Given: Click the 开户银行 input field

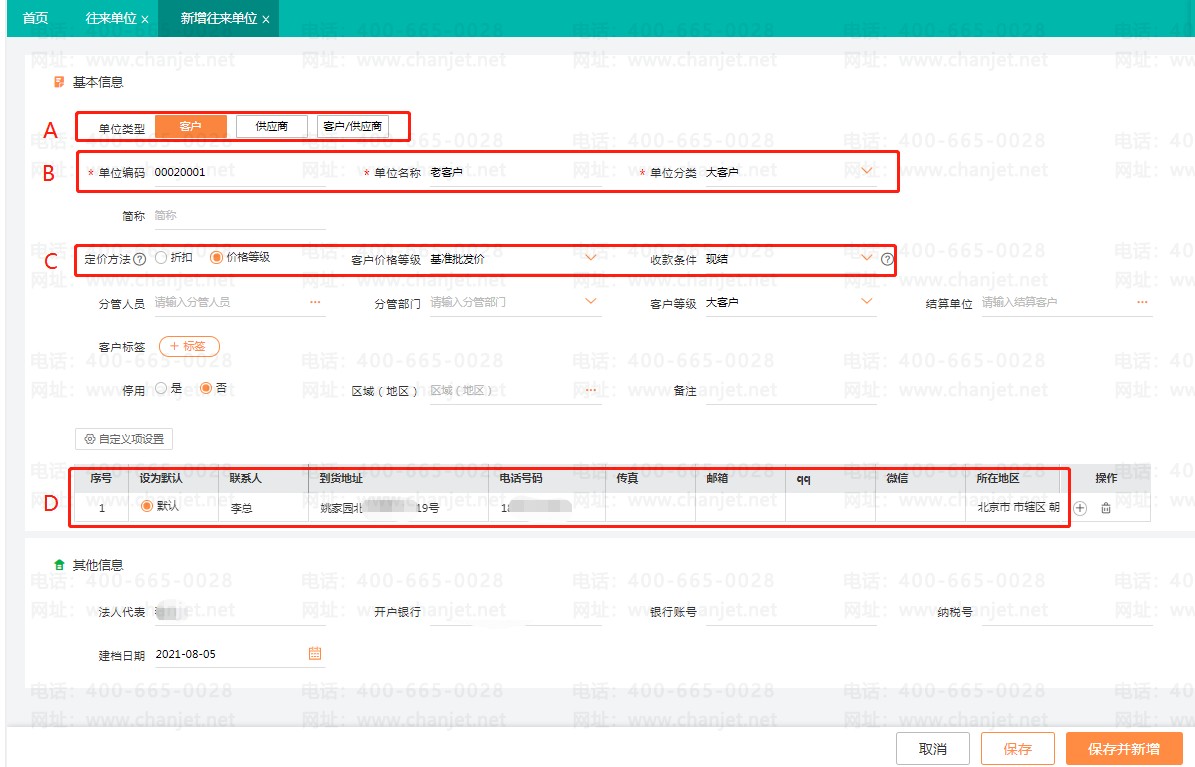Looking at the screenshot, I should pyautogui.click(x=515, y=612).
